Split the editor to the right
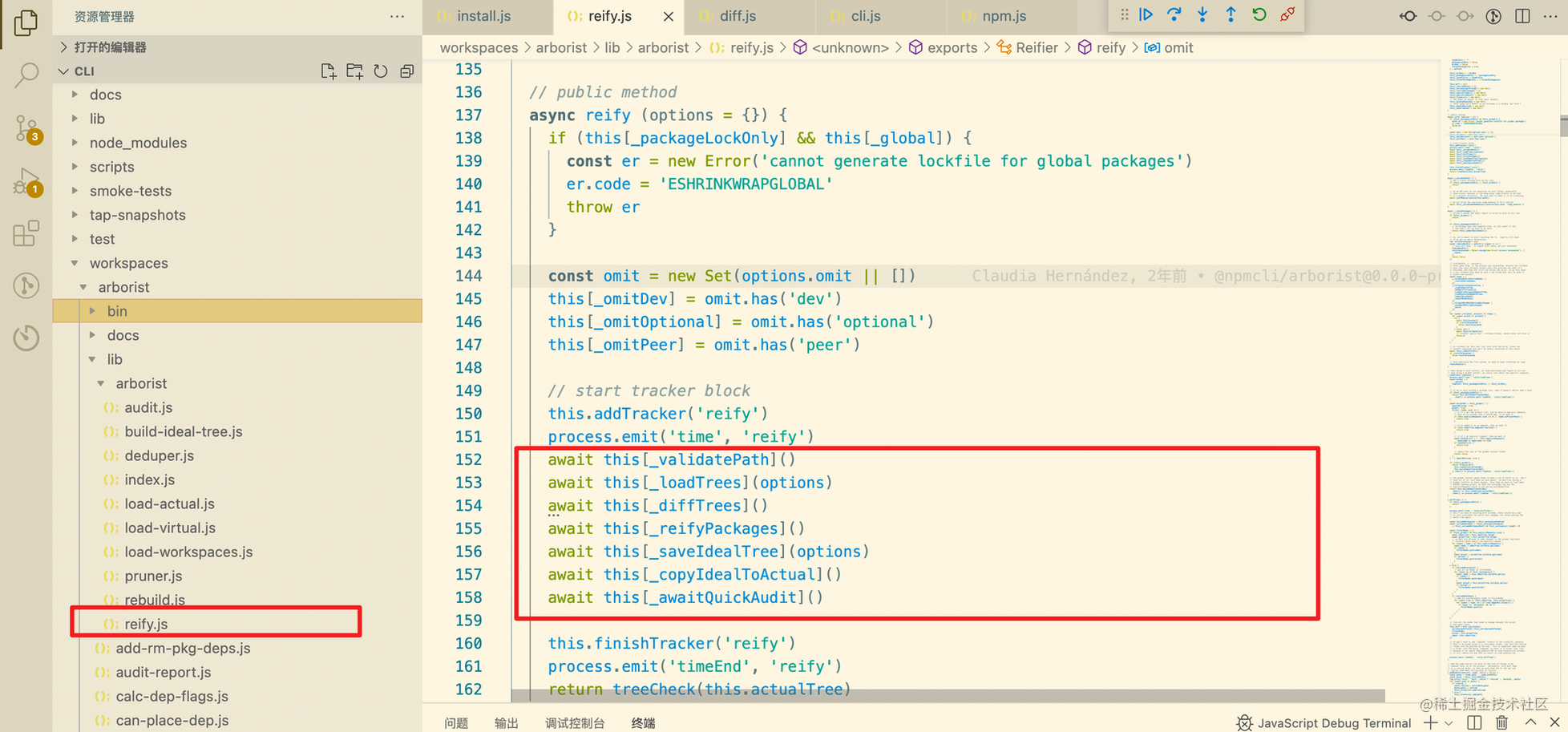This screenshot has height=732, width=1568. tap(1522, 16)
